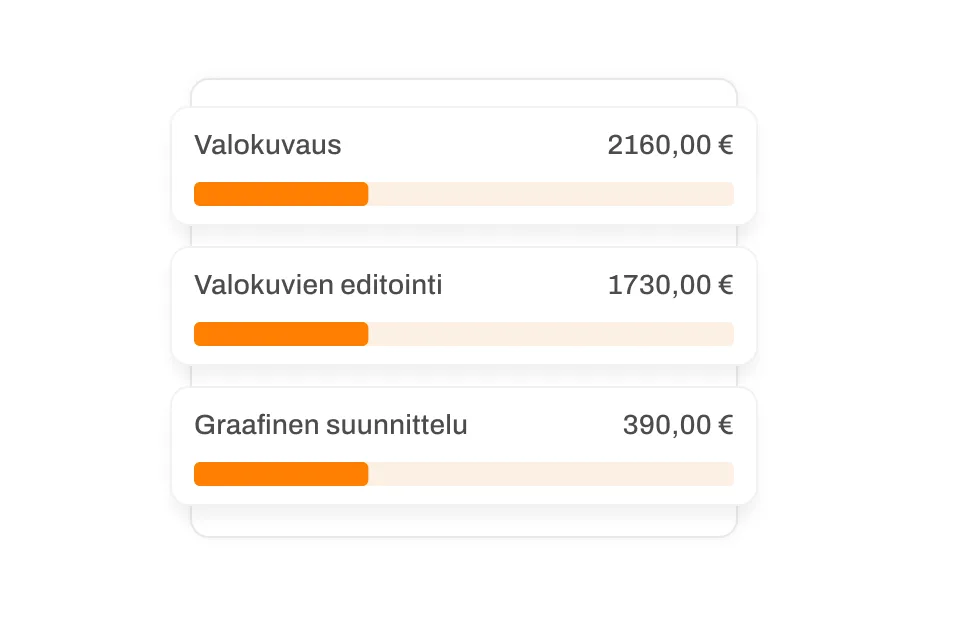Click the Valokuvien editointi progress bar
This screenshot has width=958, height=642.
point(465,333)
